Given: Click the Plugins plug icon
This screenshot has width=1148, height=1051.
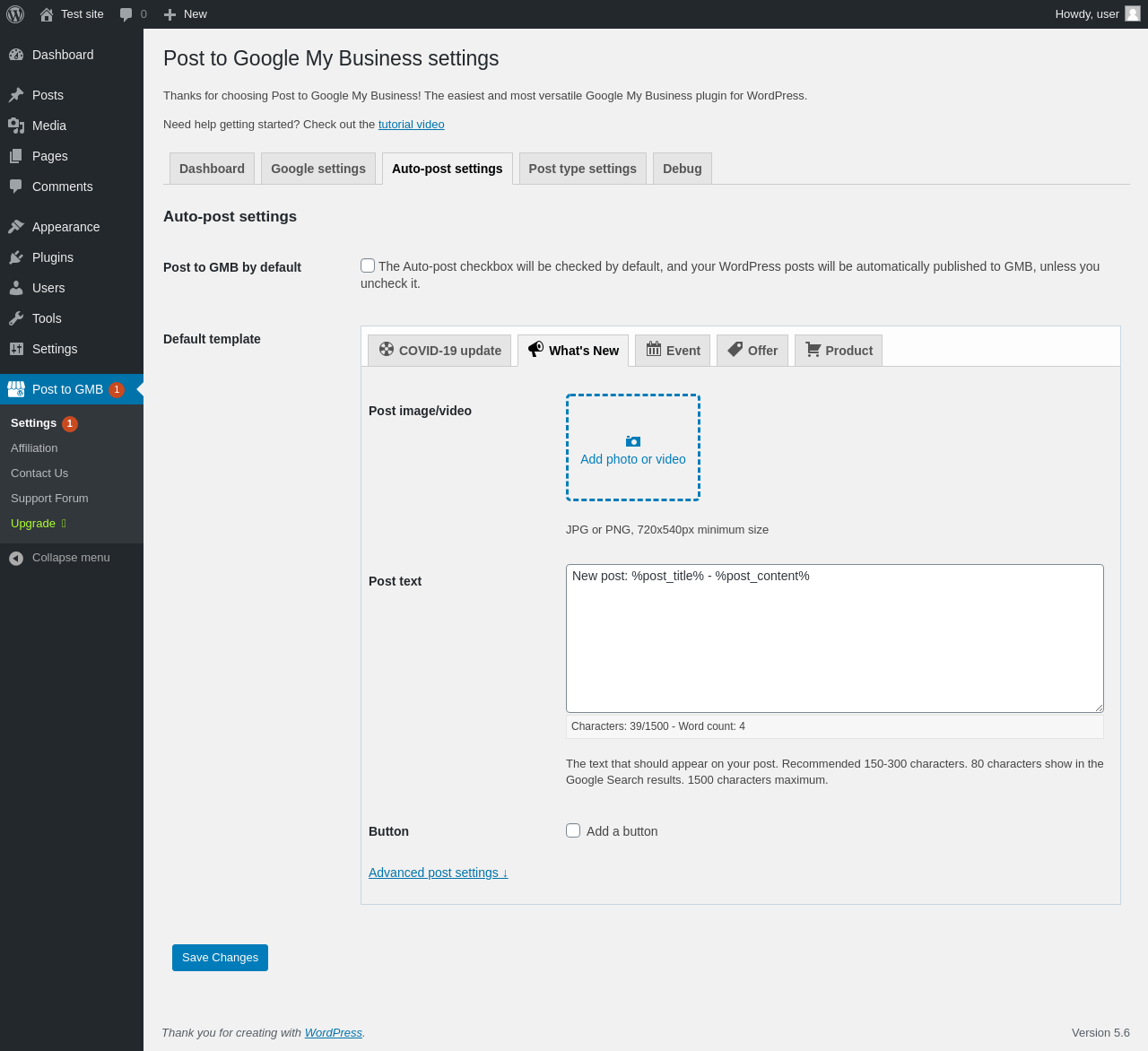Looking at the screenshot, I should click(x=16, y=257).
